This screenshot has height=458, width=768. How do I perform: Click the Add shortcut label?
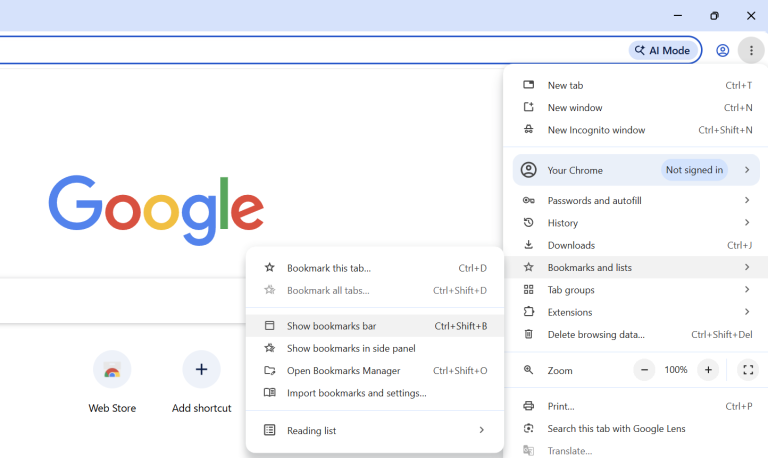pyautogui.click(x=201, y=408)
